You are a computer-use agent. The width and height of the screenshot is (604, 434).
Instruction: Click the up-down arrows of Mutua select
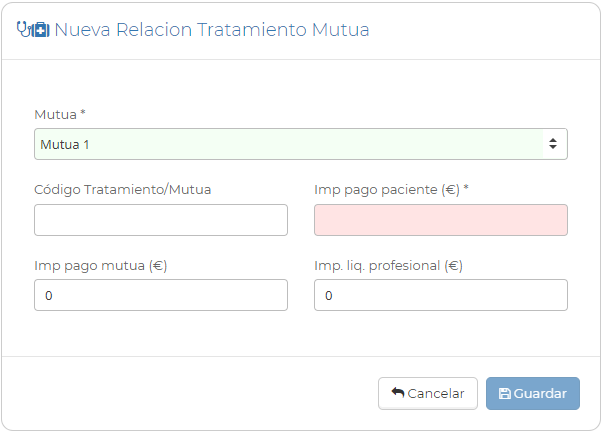coord(552,144)
